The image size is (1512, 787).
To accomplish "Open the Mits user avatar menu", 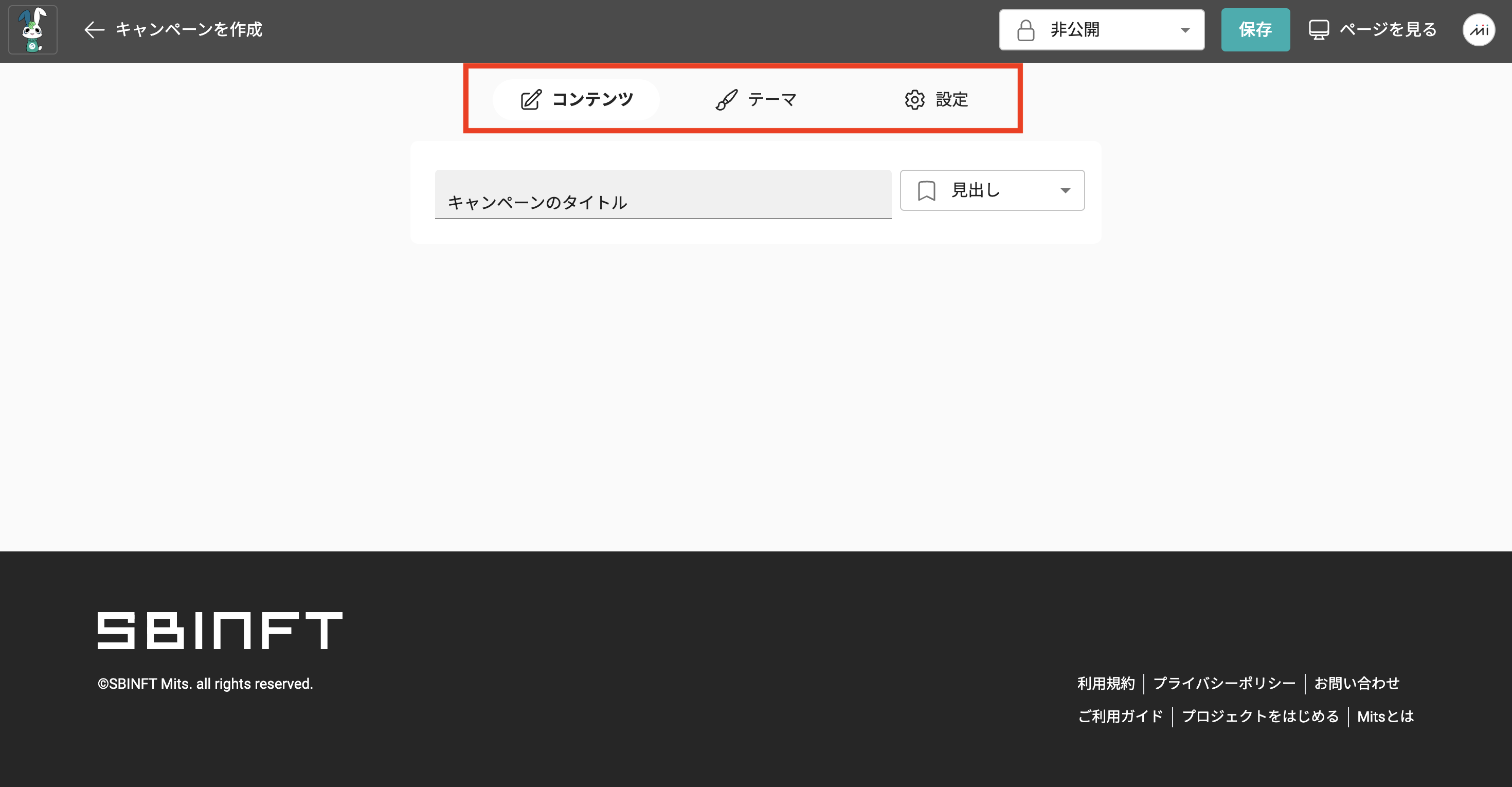I will pos(1479,30).
